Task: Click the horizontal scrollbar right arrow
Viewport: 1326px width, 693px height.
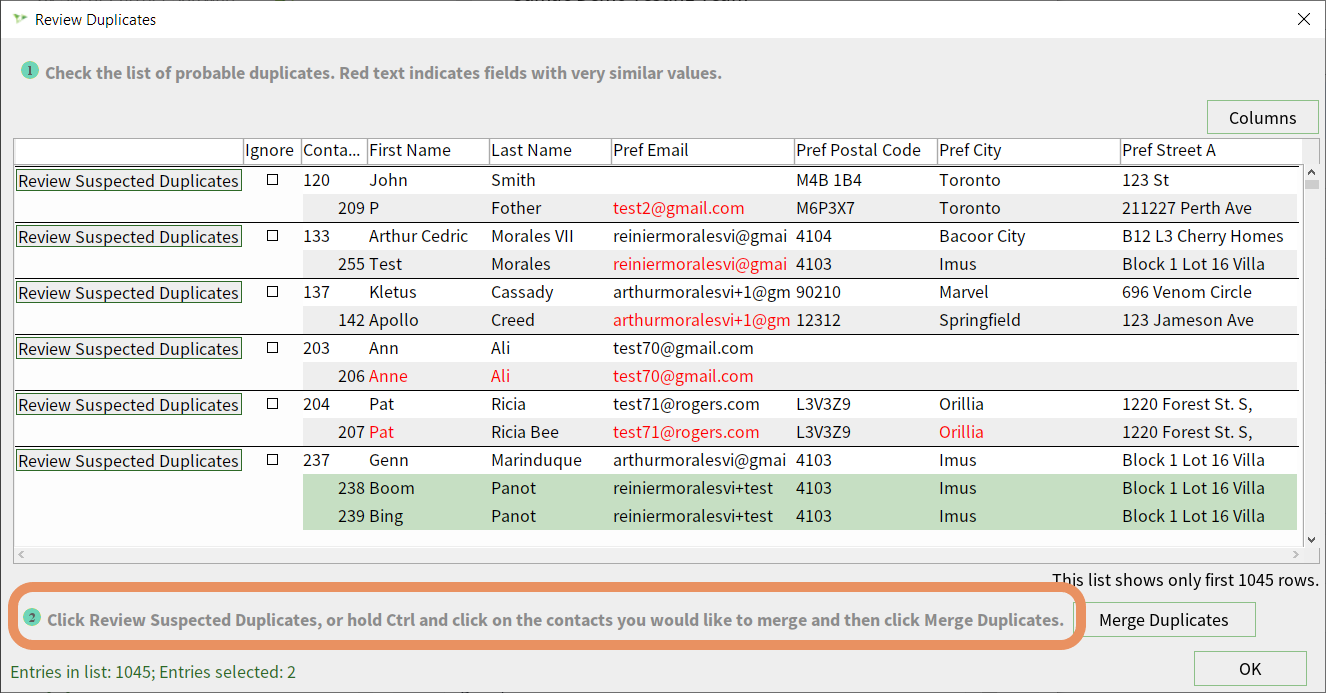Action: 1297,554
